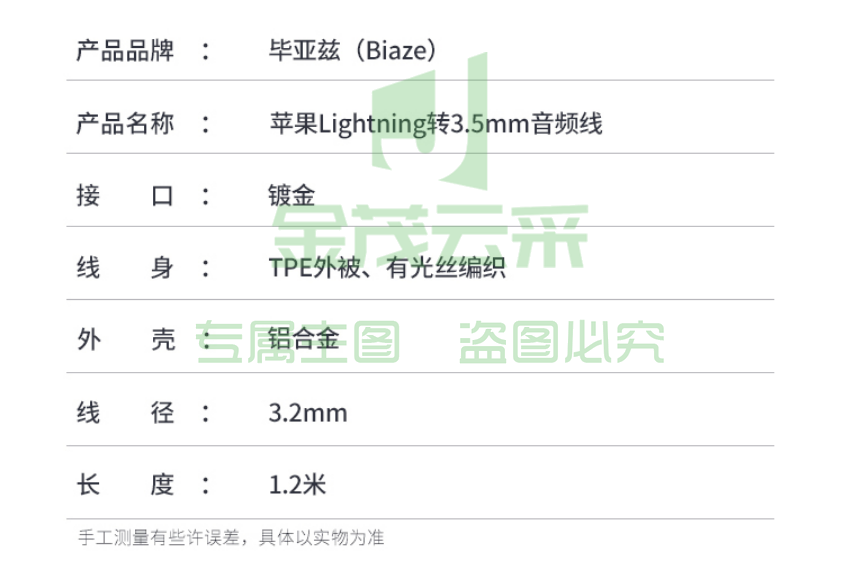Click the green watermark logo icon
The image size is (847, 584).
pos(430,121)
